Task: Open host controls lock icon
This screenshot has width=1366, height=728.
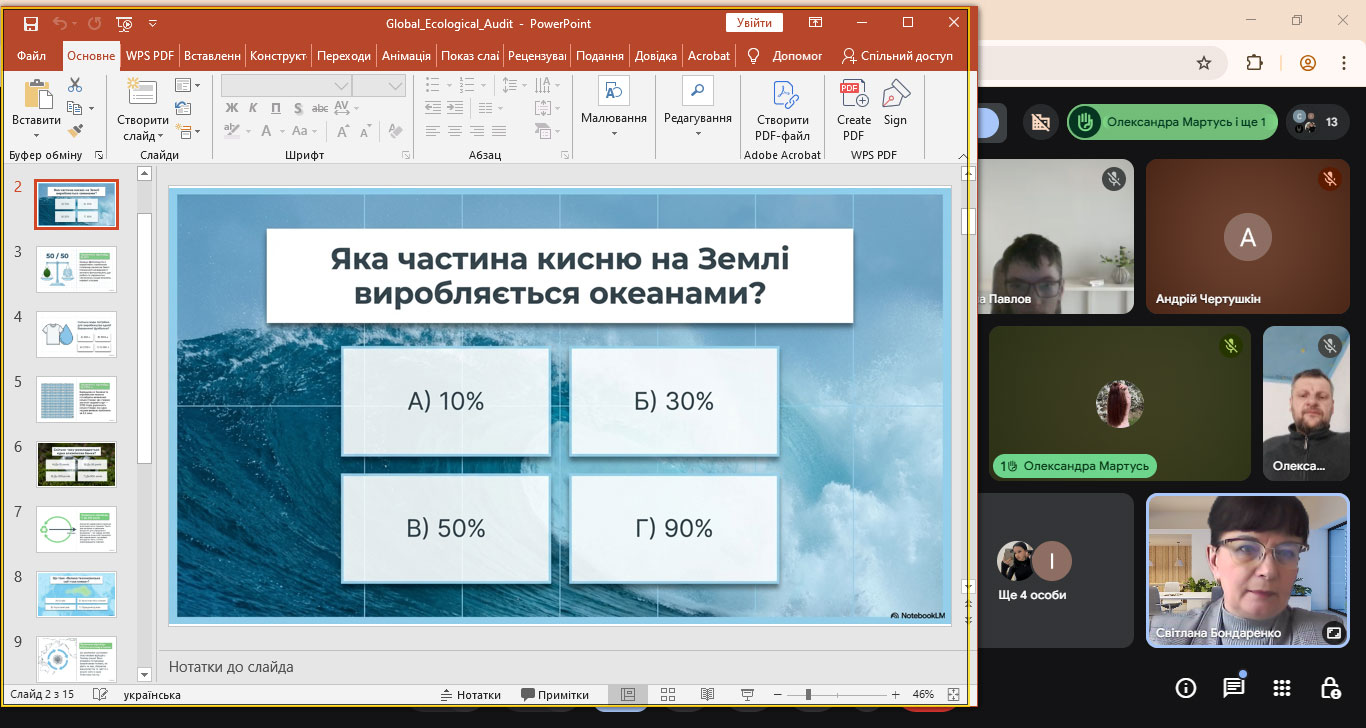Action: [x=1330, y=687]
